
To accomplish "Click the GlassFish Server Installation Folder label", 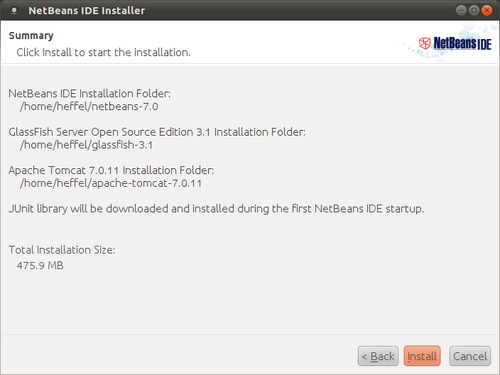I will tap(157, 132).
